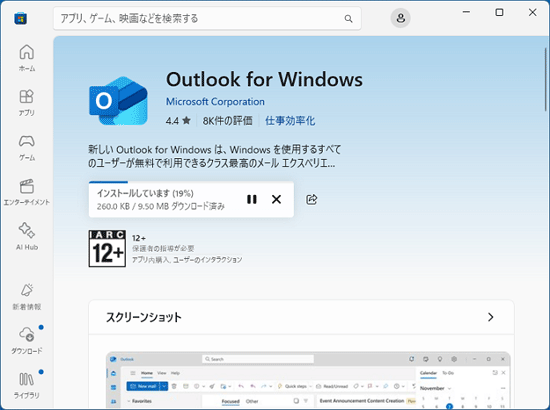Click the Outlook app logo
Viewport: 550px width, 410px height.
(118, 101)
